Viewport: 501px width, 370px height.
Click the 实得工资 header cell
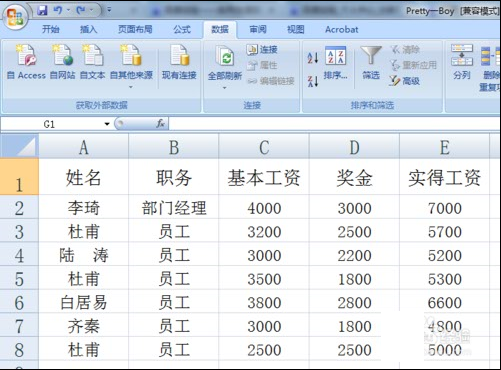445,177
